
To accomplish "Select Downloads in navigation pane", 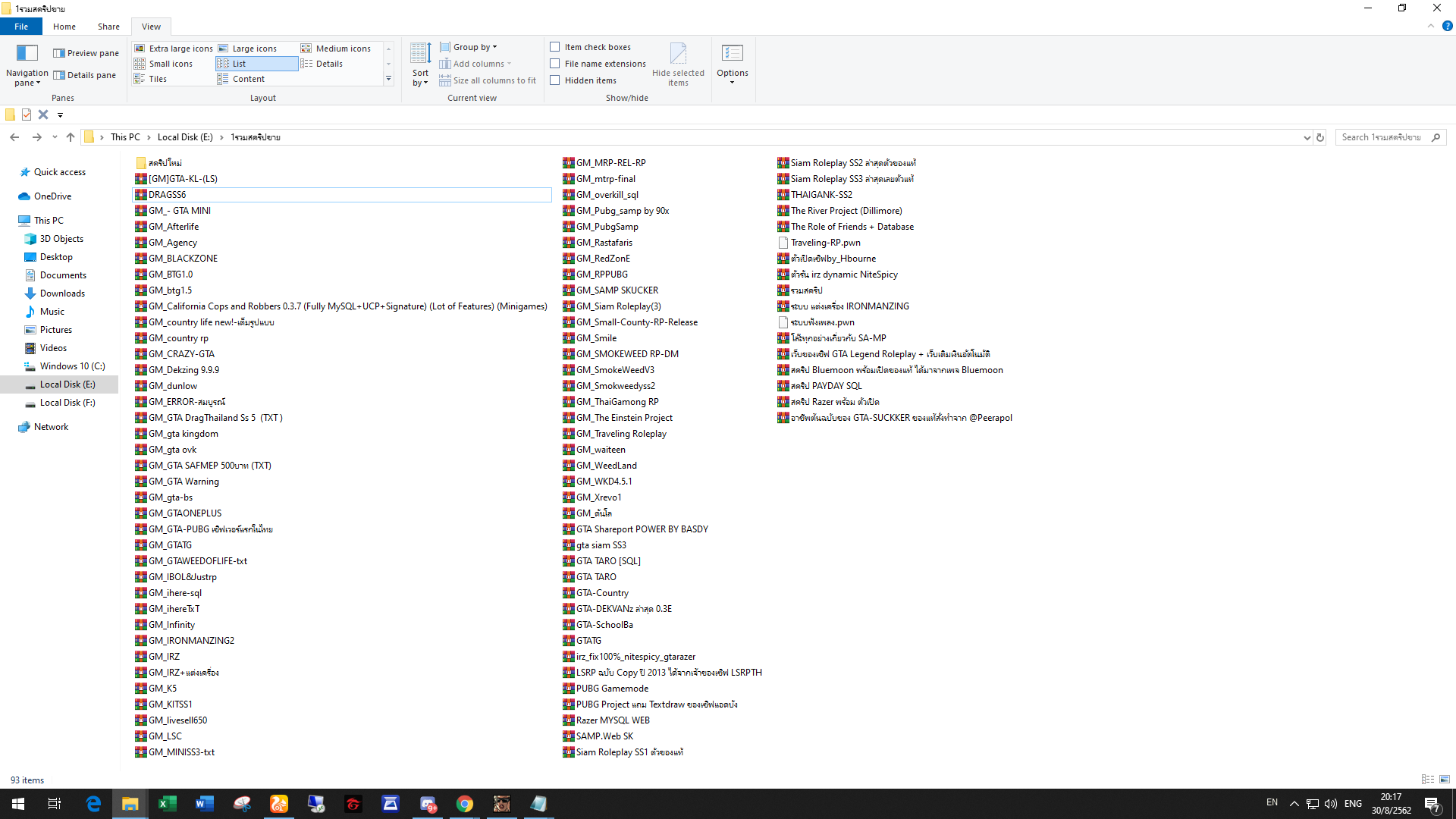I will click(62, 293).
